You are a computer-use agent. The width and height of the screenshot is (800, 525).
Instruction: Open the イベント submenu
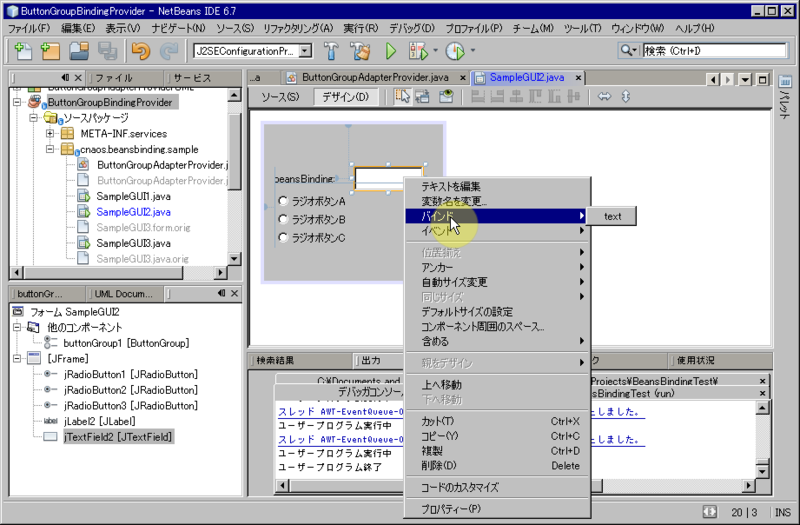click(x=497, y=231)
